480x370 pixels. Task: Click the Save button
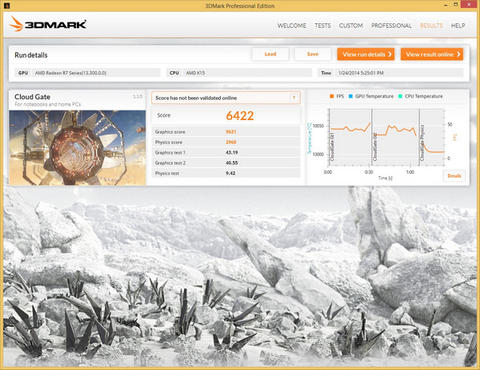click(312, 54)
